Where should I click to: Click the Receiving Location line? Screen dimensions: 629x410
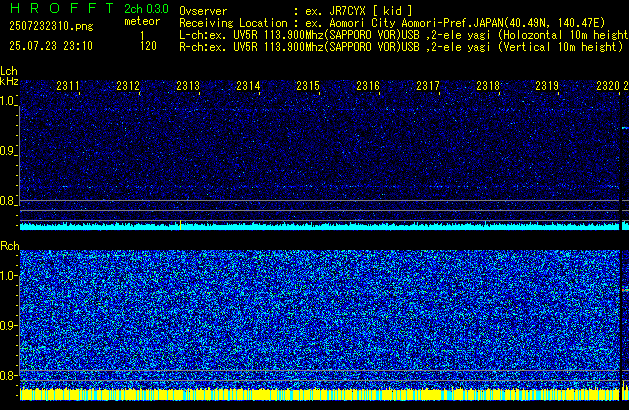click(392, 23)
